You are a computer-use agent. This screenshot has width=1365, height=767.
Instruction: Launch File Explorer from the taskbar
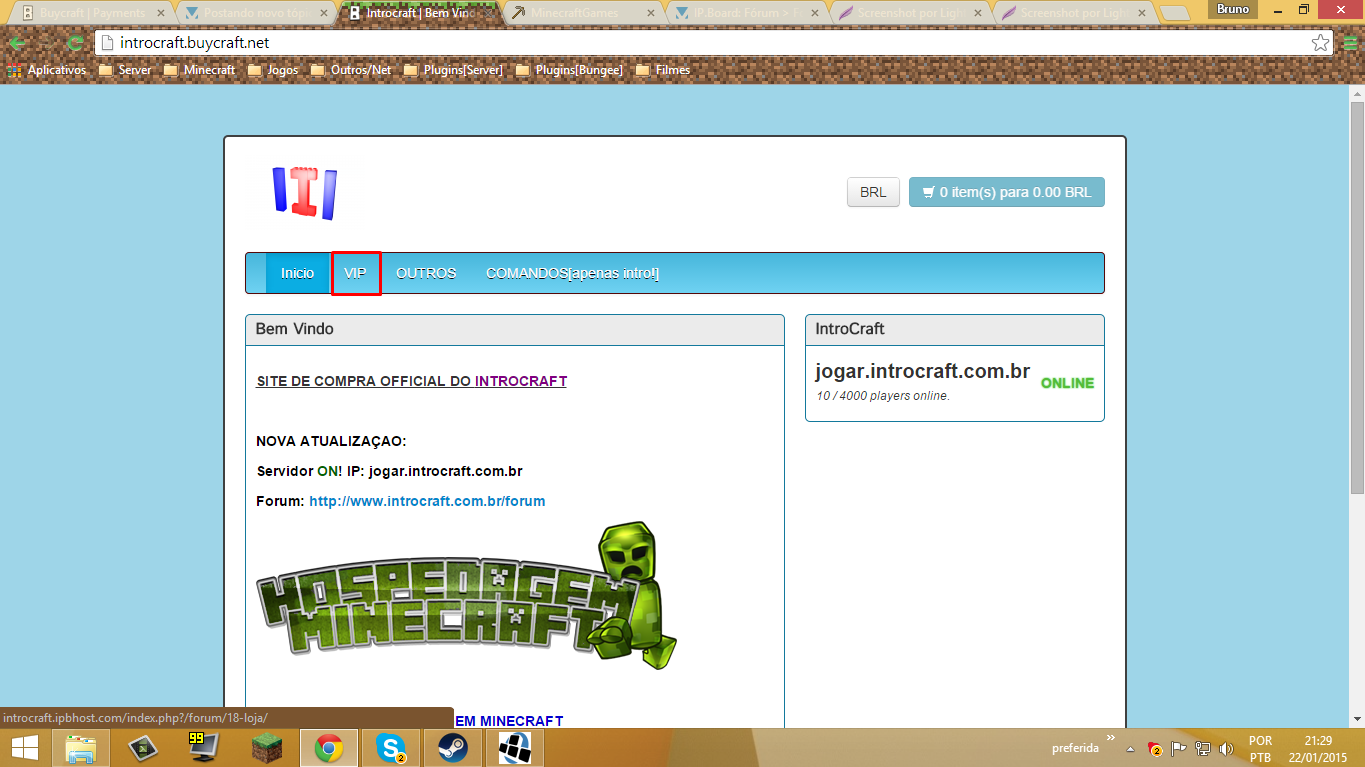(80, 747)
